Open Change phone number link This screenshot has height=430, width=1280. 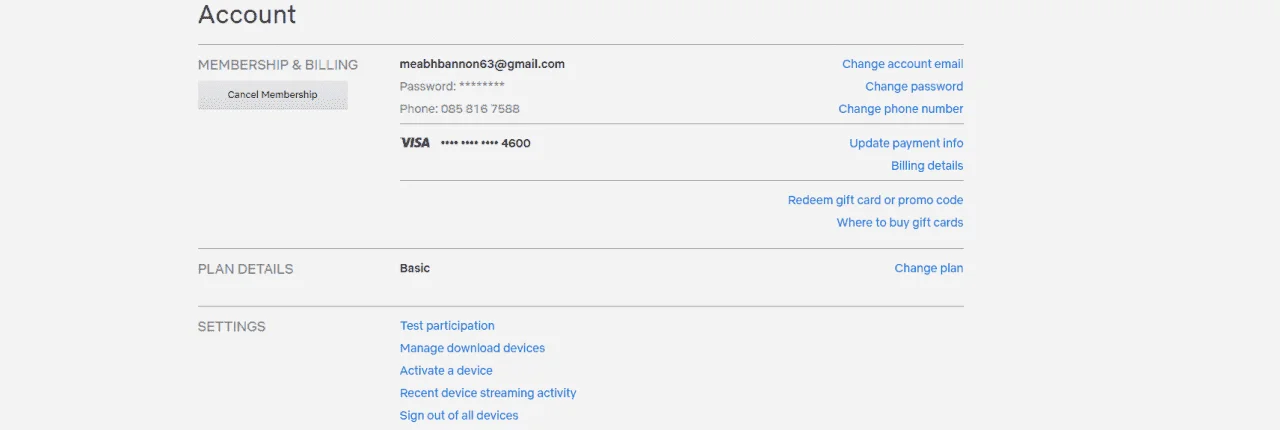pyautogui.click(x=901, y=109)
